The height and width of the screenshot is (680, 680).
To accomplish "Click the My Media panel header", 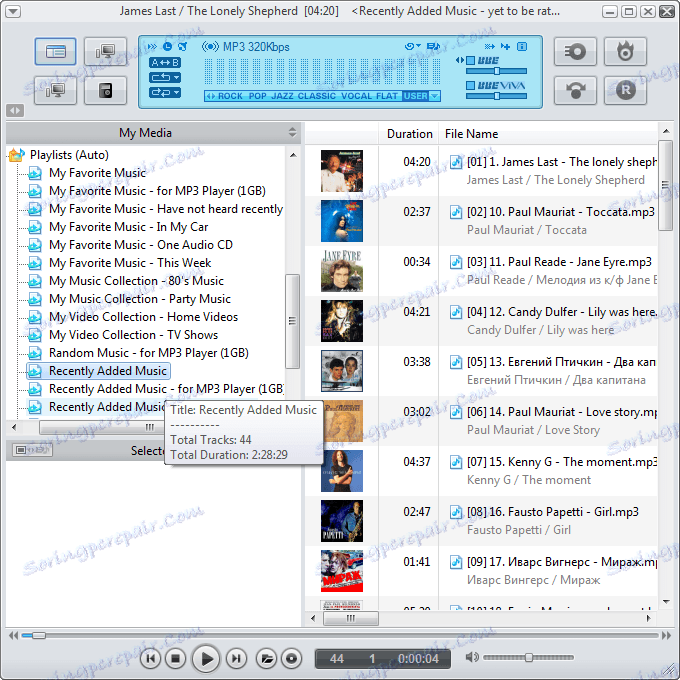I will 153,133.
